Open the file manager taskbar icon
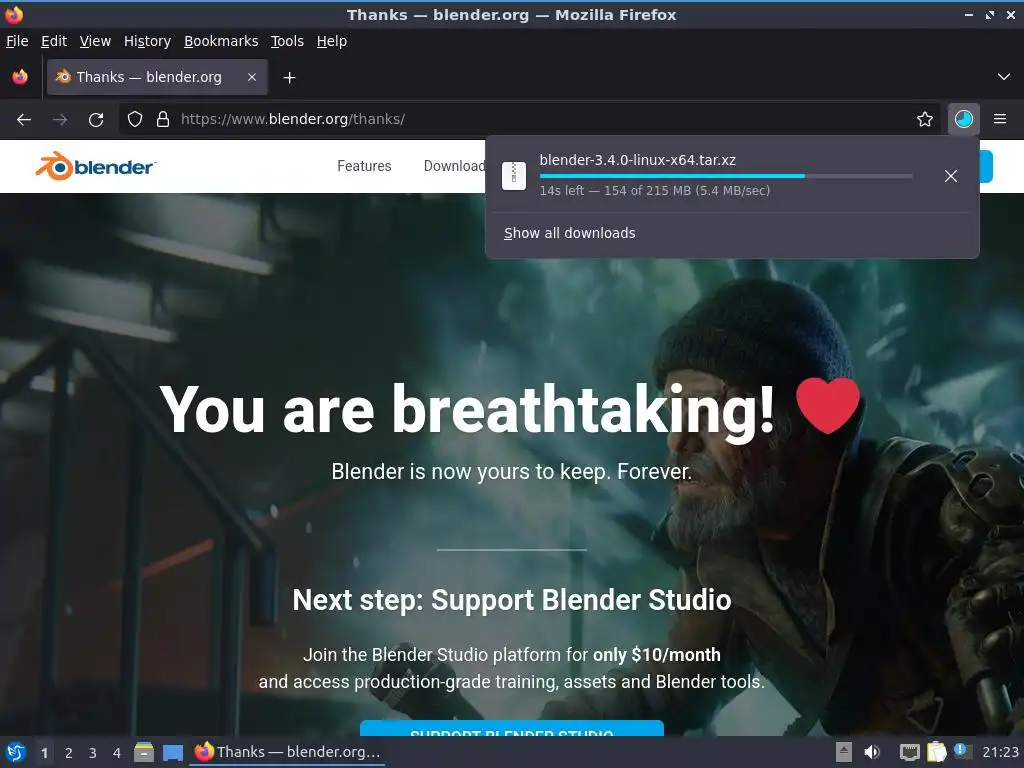Image resolution: width=1024 pixels, height=768 pixels. pos(144,752)
